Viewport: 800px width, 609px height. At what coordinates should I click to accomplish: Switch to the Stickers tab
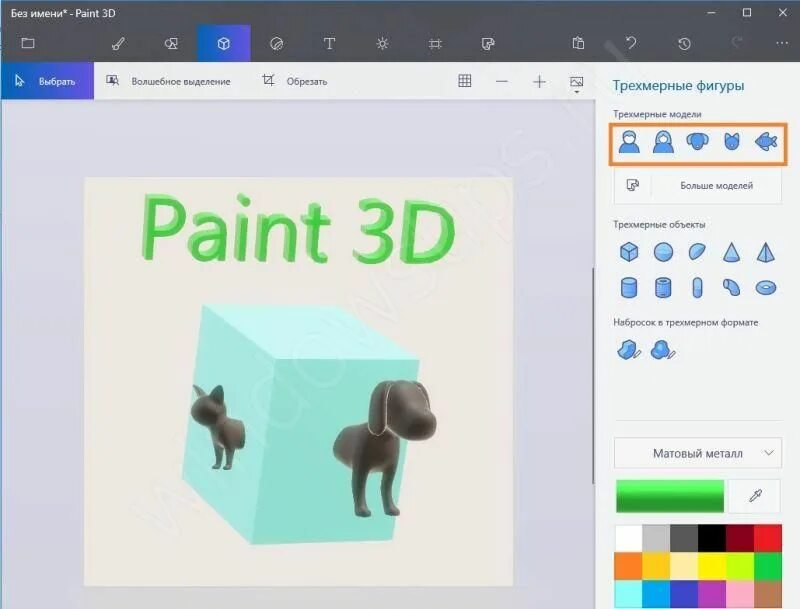point(276,44)
